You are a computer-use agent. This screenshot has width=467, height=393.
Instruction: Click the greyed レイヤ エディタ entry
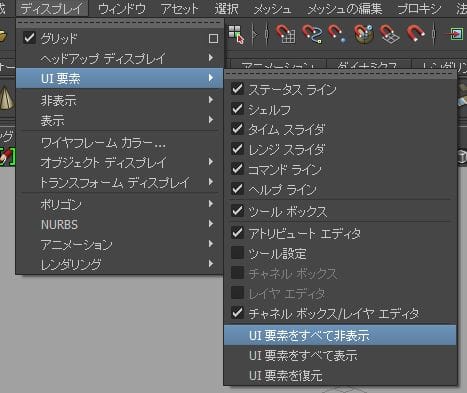[340, 294]
